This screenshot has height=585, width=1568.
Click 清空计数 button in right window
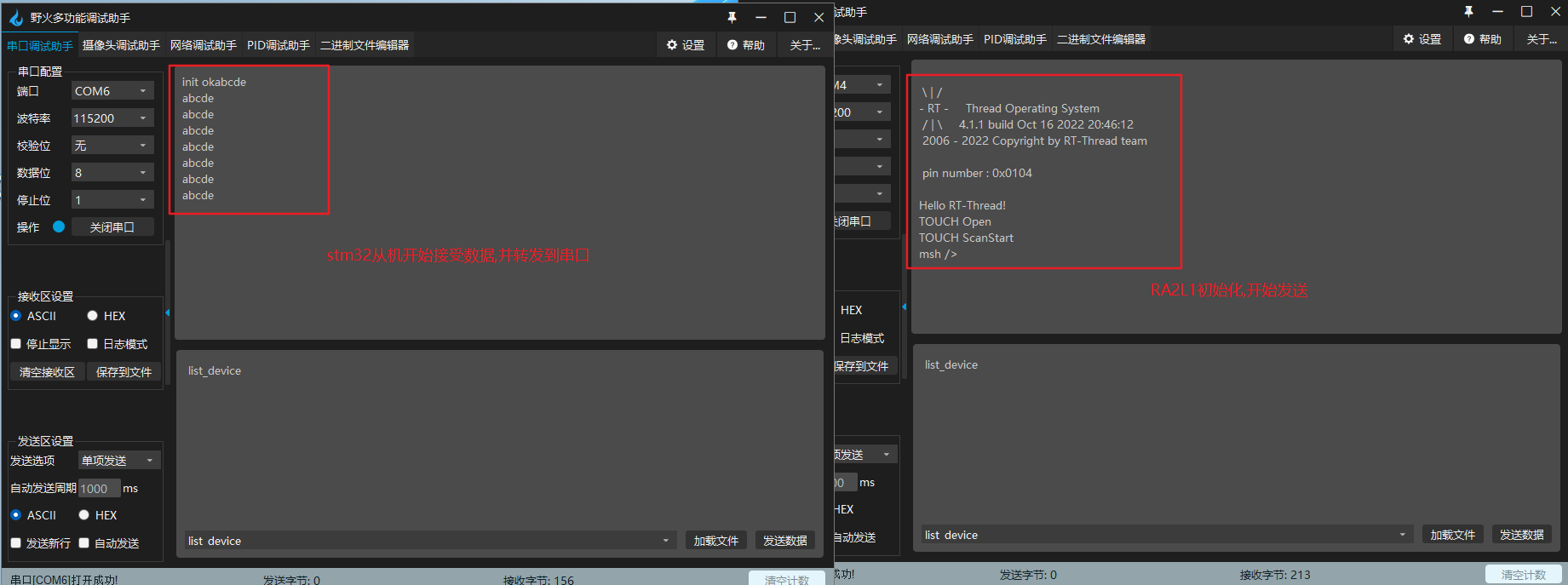[x=1524, y=575]
